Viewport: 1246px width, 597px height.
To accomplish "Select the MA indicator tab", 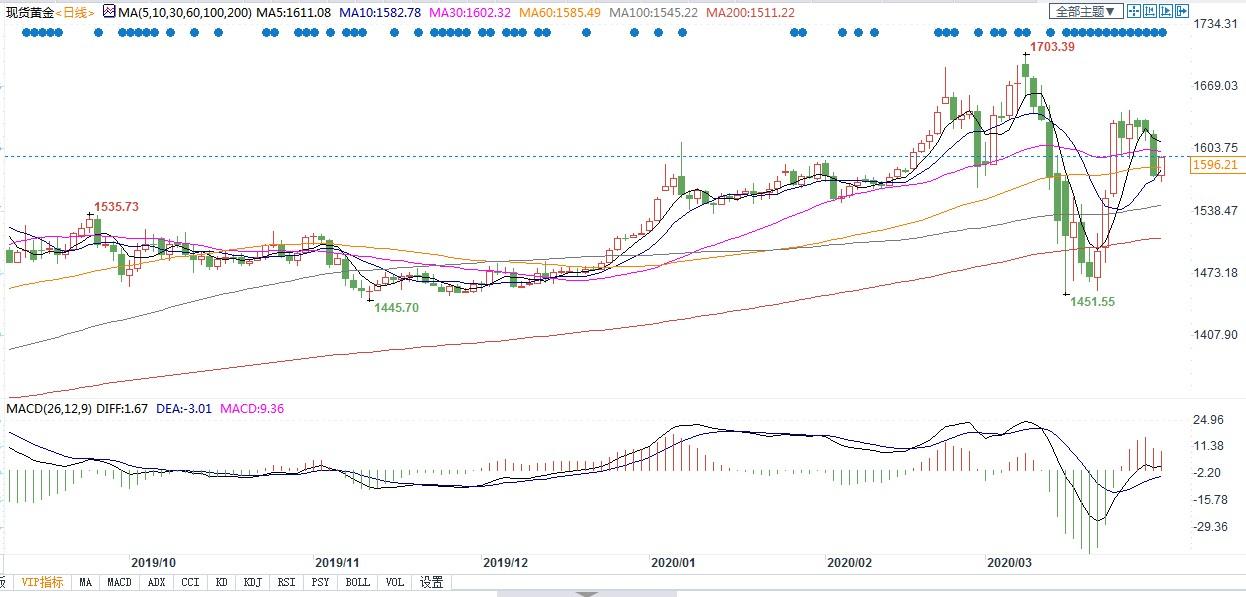I will click(x=86, y=582).
